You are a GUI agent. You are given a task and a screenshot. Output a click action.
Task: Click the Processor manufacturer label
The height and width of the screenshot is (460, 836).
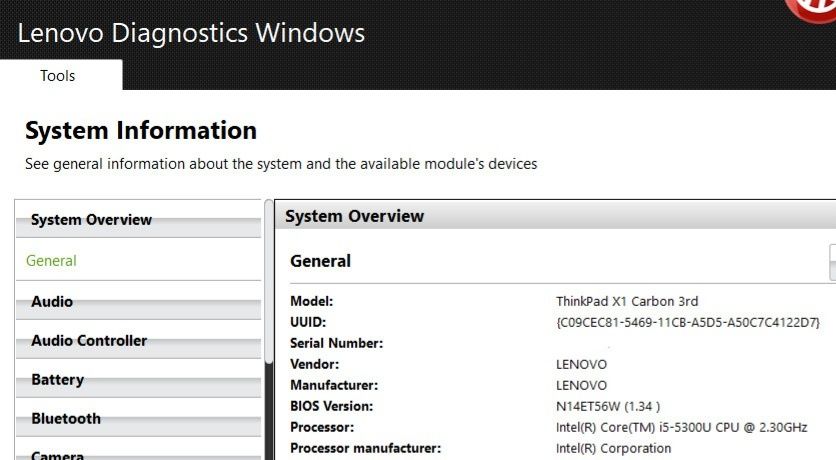[x=365, y=448]
